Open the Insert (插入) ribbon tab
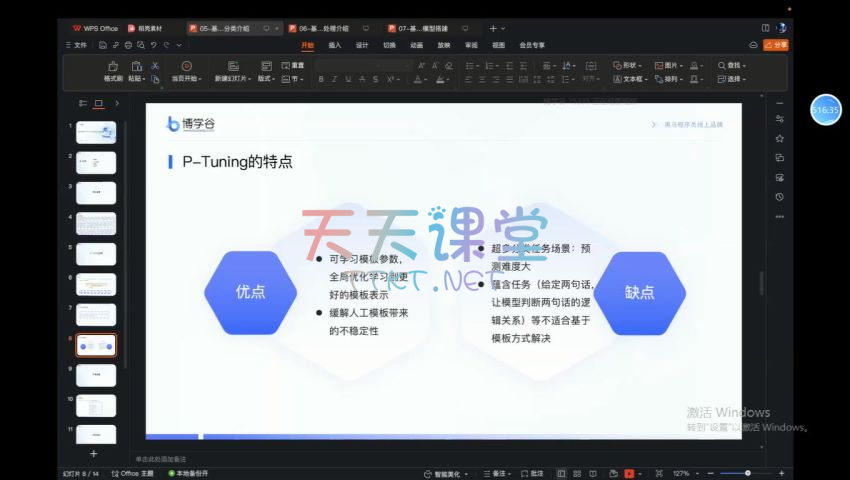 point(335,45)
